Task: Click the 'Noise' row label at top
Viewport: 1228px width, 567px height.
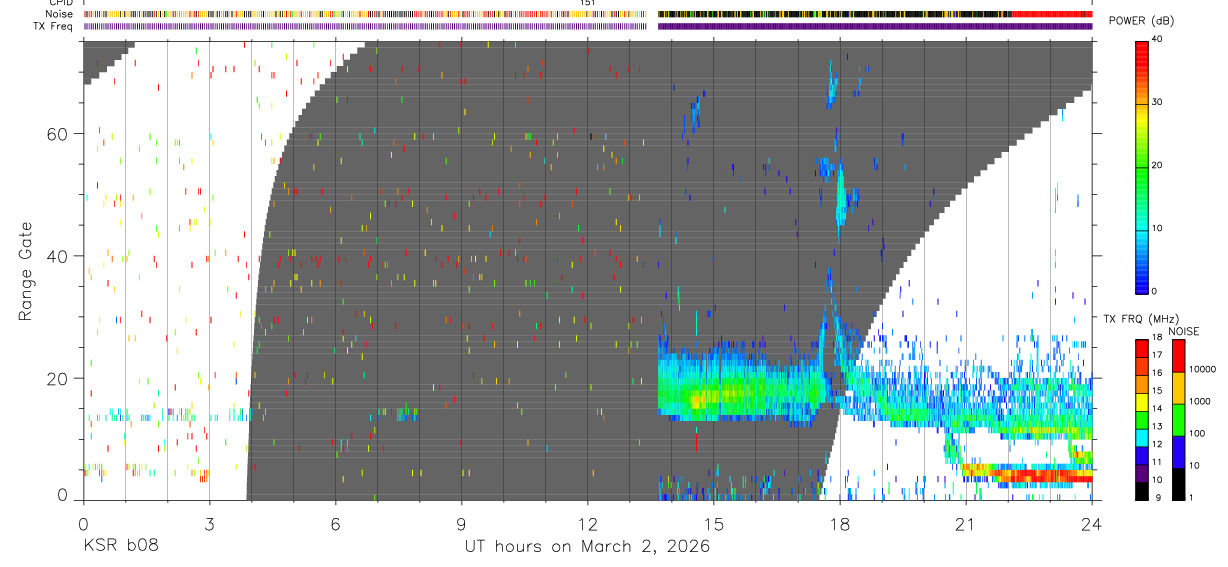Action: point(60,14)
